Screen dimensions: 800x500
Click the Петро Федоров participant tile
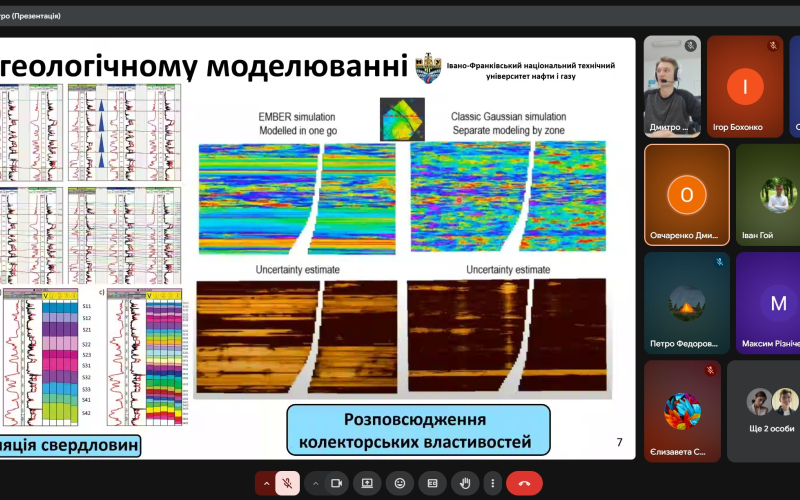[686, 302]
